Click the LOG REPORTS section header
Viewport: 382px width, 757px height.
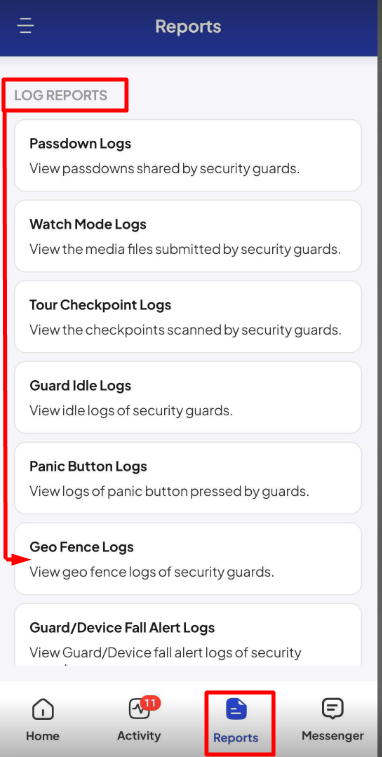tap(61, 95)
